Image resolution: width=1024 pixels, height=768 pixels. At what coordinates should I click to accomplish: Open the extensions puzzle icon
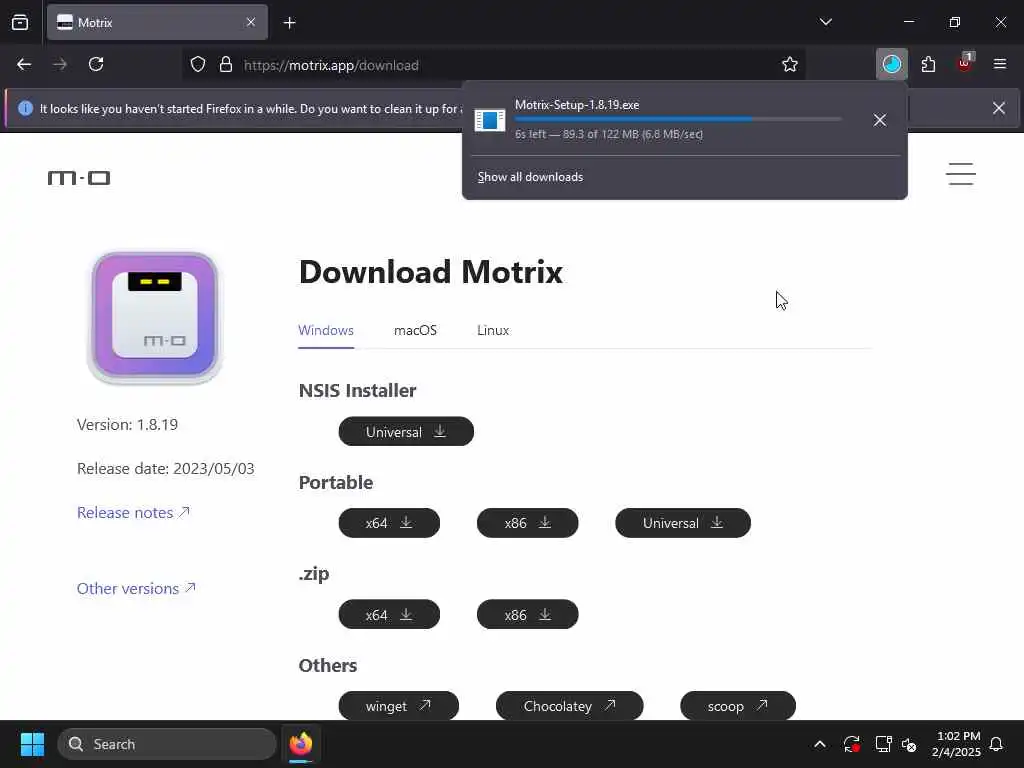[928, 65]
